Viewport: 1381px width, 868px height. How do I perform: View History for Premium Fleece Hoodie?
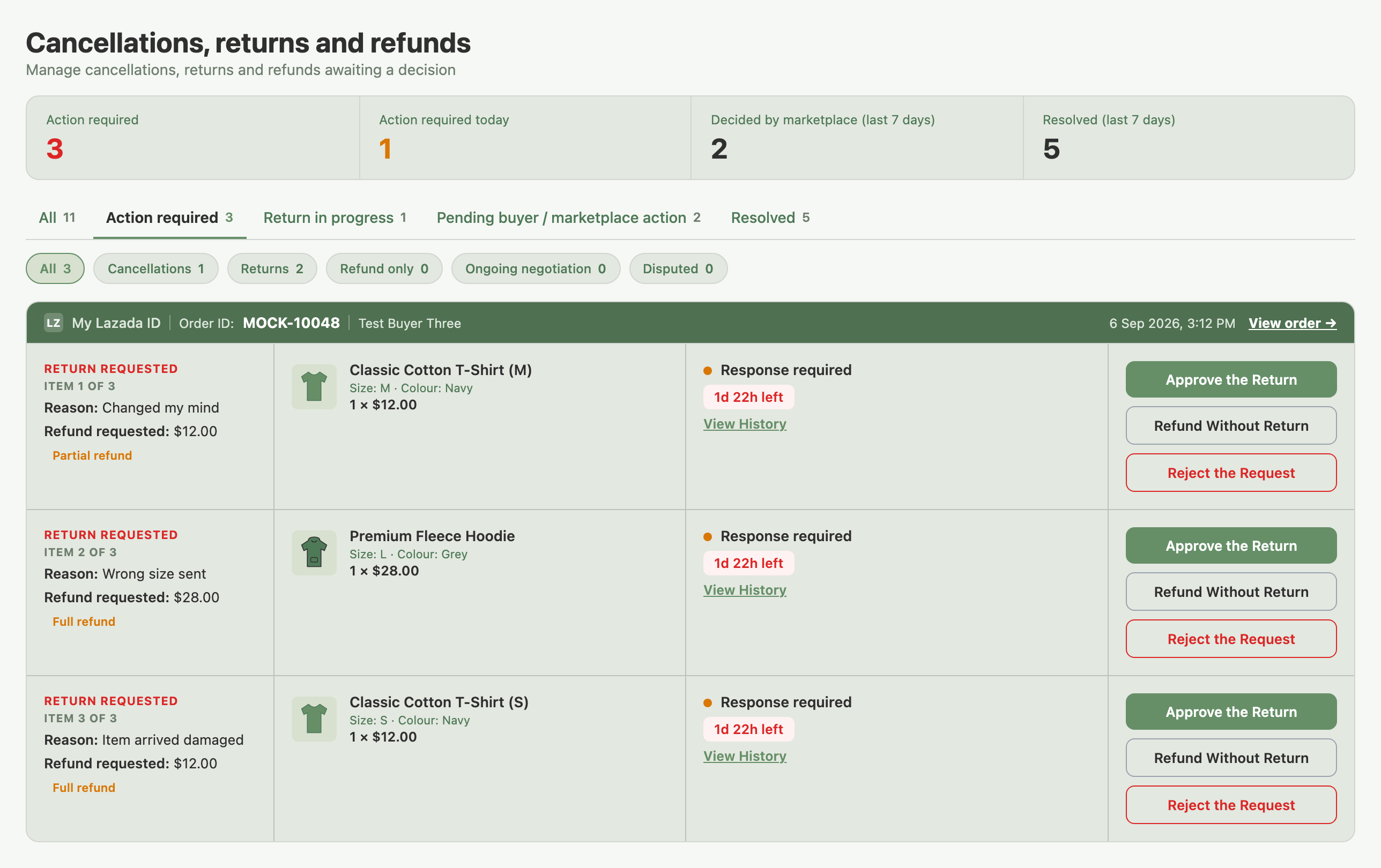click(x=745, y=590)
